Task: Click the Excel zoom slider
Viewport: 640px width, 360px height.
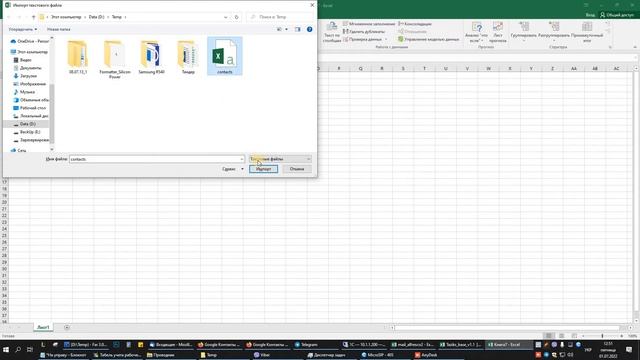Action: click(602, 336)
